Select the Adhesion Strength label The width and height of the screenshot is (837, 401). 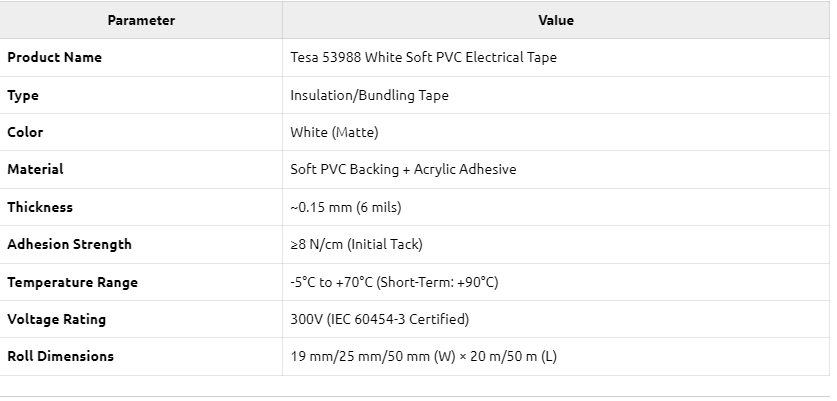pyautogui.click(x=69, y=244)
